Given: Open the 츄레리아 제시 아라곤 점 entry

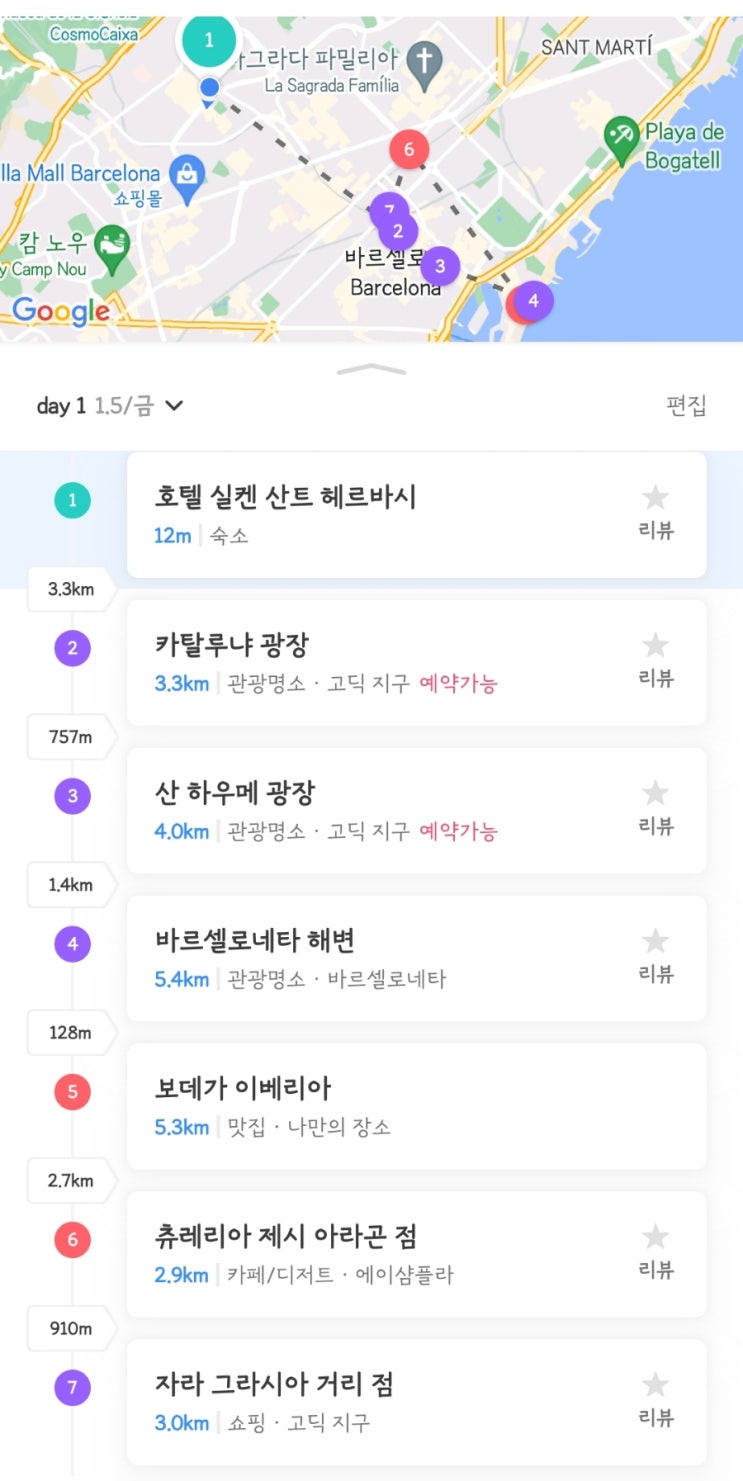Looking at the screenshot, I should tap(417, 1255).
